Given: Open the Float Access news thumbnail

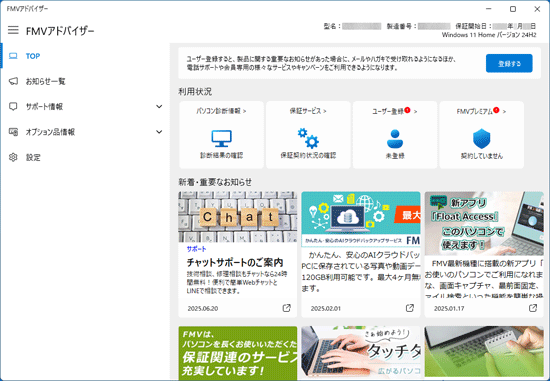Looking at the screenshot, I should 484,223.
